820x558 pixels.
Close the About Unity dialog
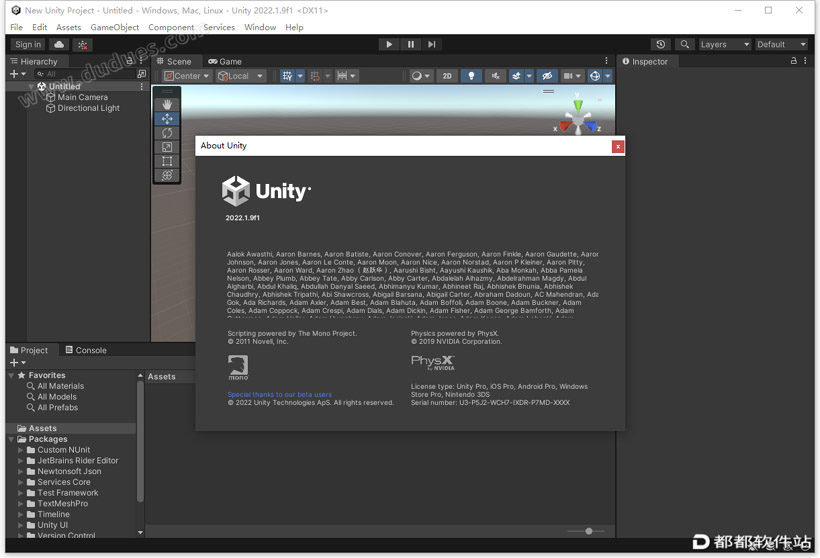tap(618, 146)
